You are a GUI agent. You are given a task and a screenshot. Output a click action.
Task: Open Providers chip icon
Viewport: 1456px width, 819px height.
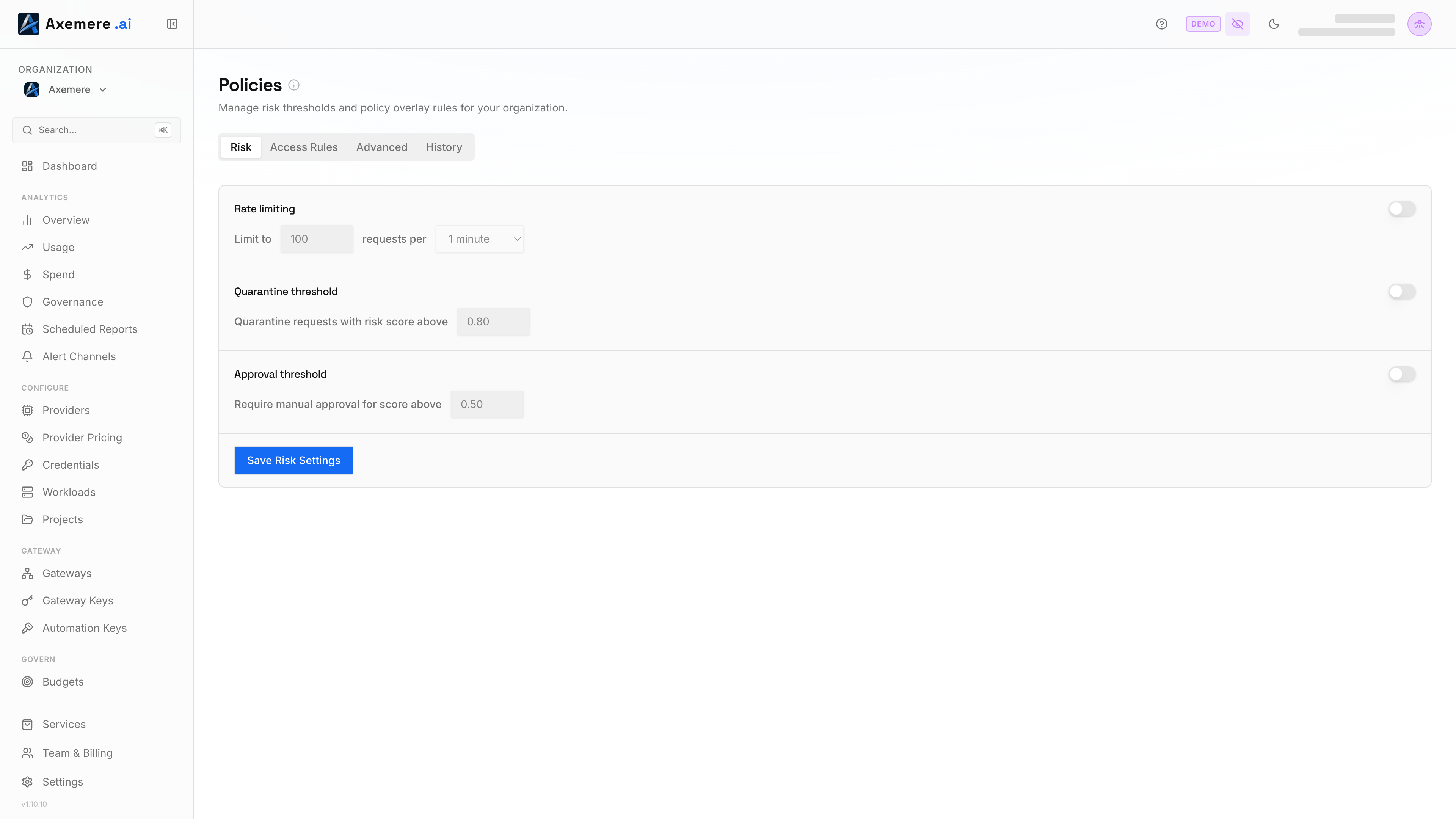coord(27,410)
